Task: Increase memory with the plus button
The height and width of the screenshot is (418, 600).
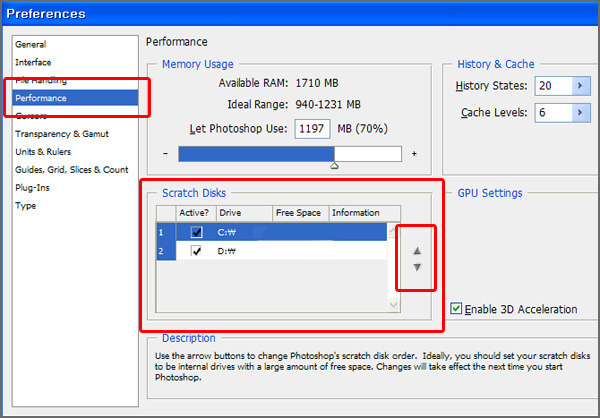Action: [414, 153]
